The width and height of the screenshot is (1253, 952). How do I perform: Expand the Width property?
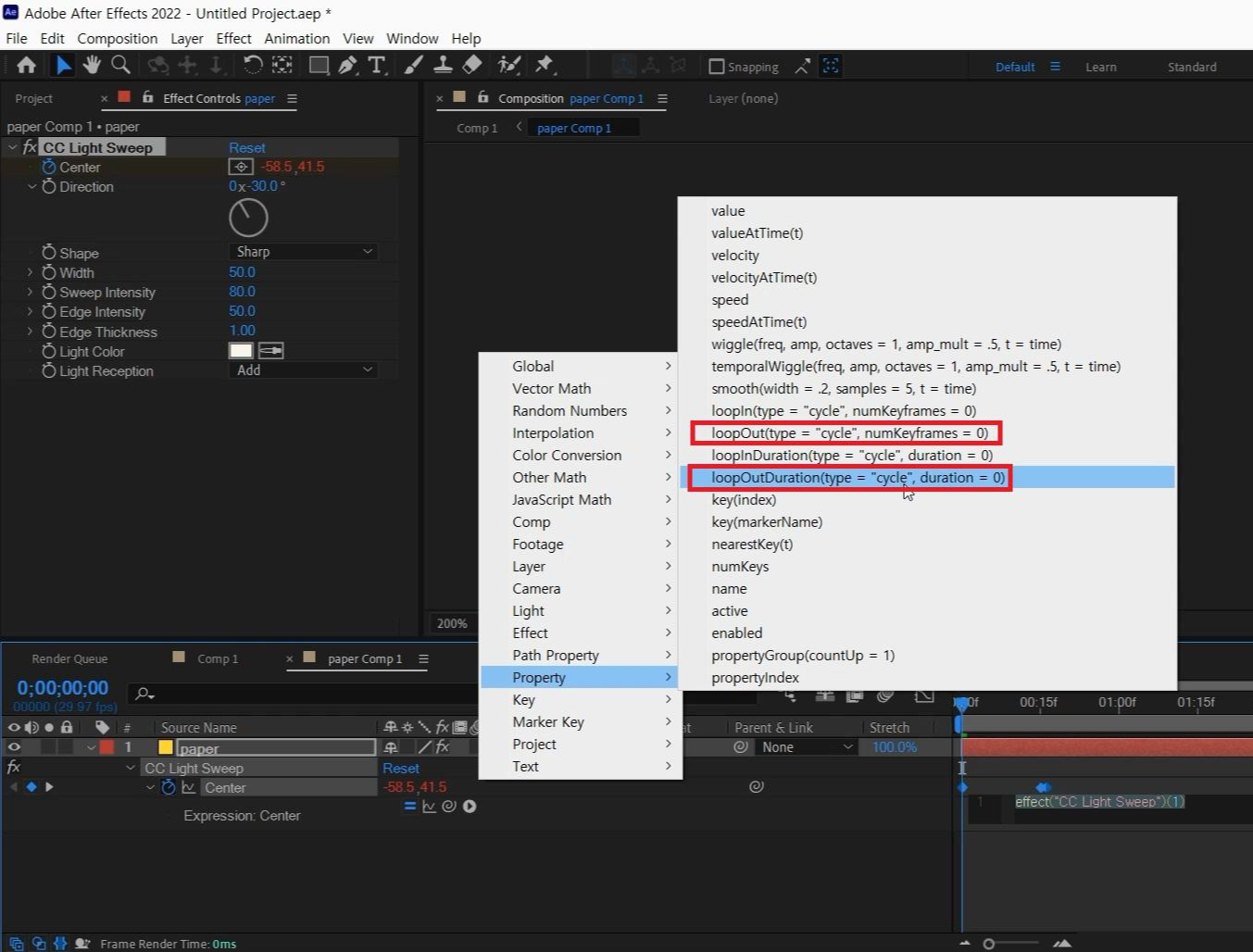pyautogui.click(x=31, y=272)
